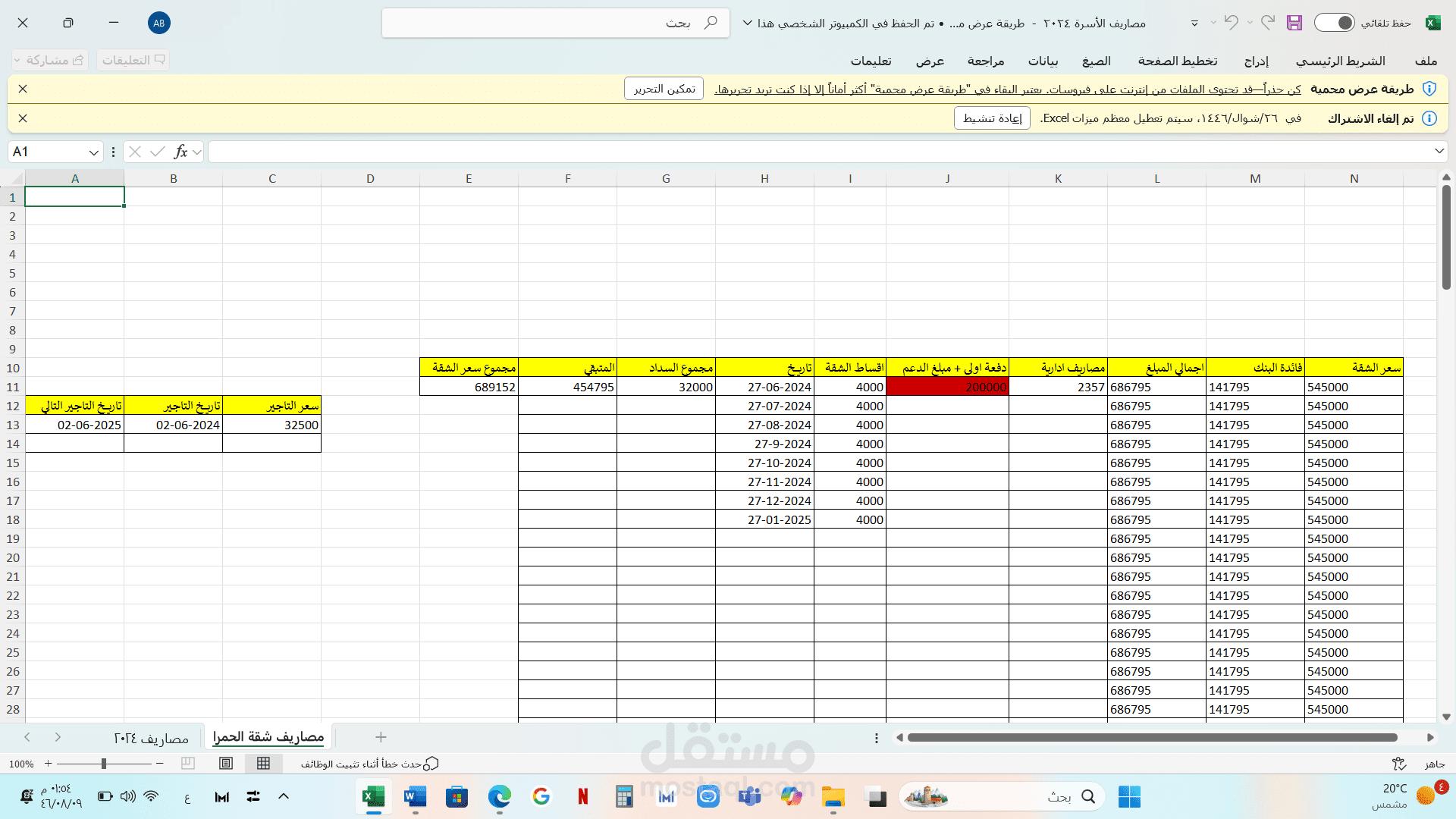Image resolution: width=1456 pixels, height=819 pixels.
Task: Click the Windows Start button
Action: coord(1129,797)
